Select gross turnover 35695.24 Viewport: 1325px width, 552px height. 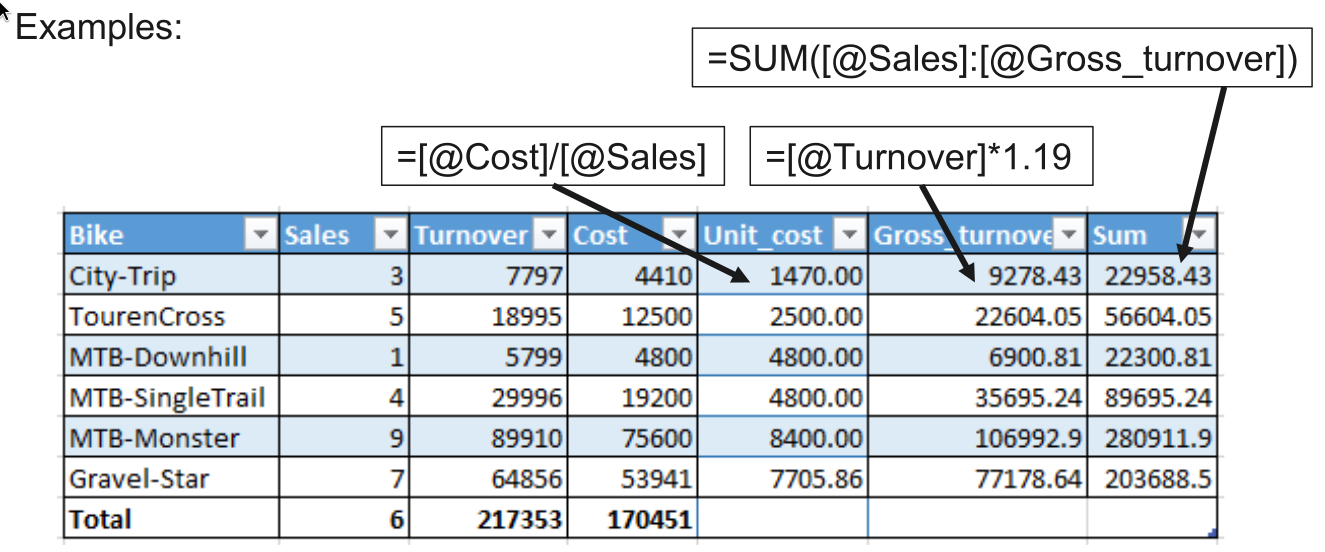[977, 397]
